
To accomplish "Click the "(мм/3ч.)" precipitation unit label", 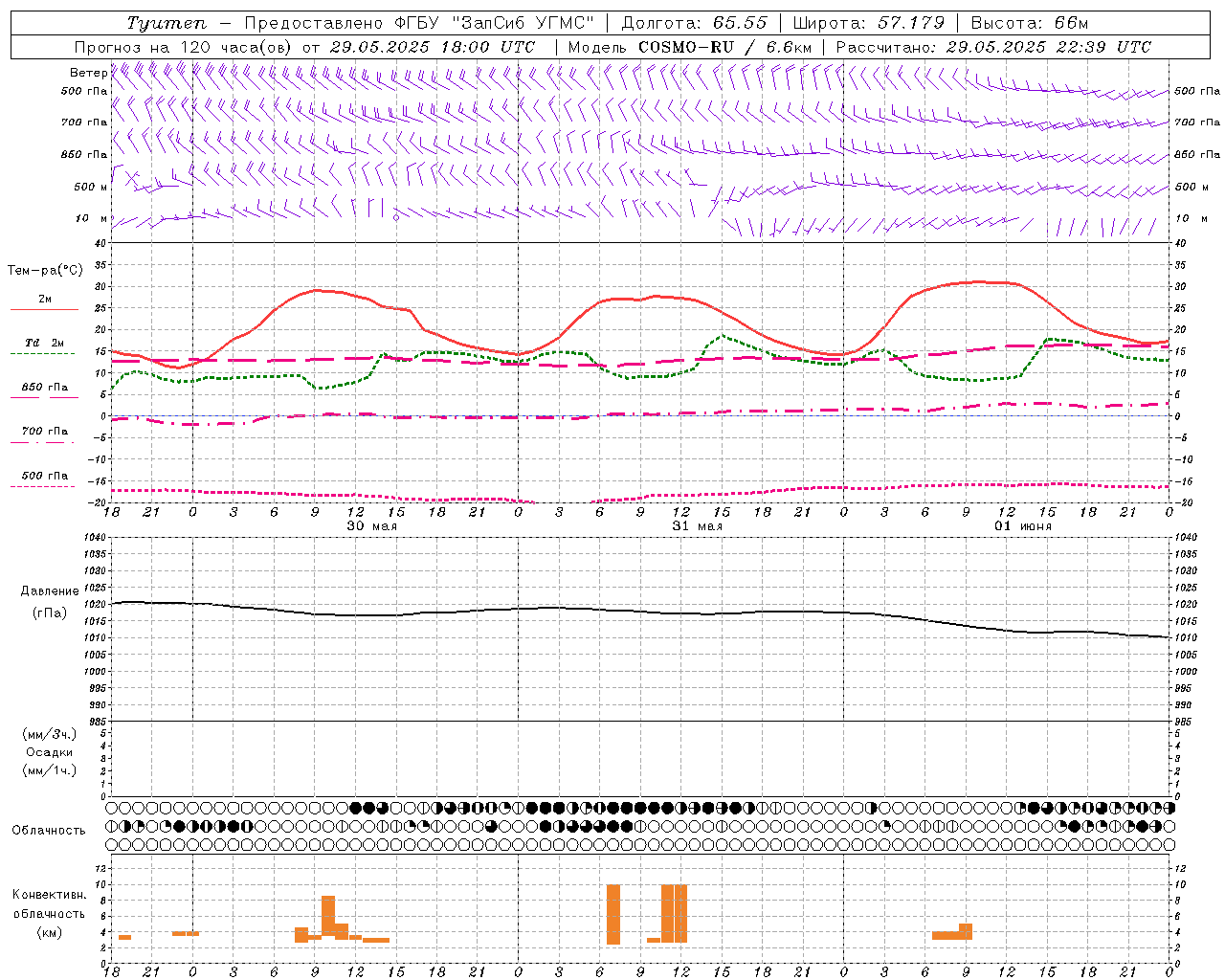I will [50, 734].
